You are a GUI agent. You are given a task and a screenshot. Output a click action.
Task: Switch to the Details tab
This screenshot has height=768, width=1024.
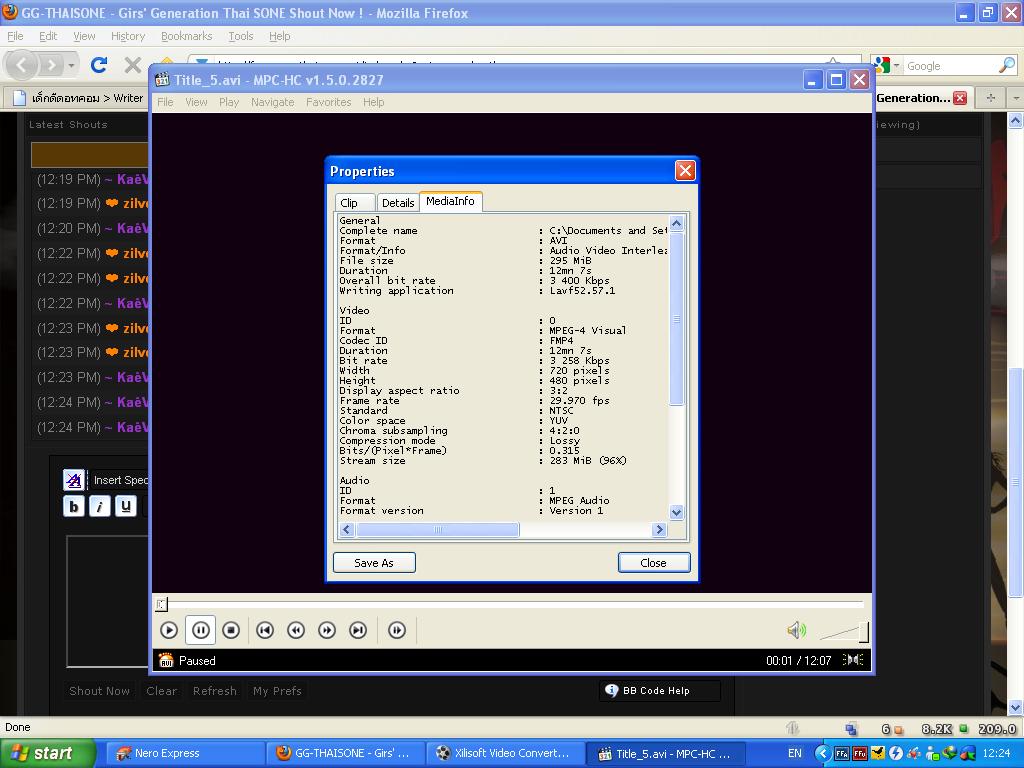tap(397, 203)
